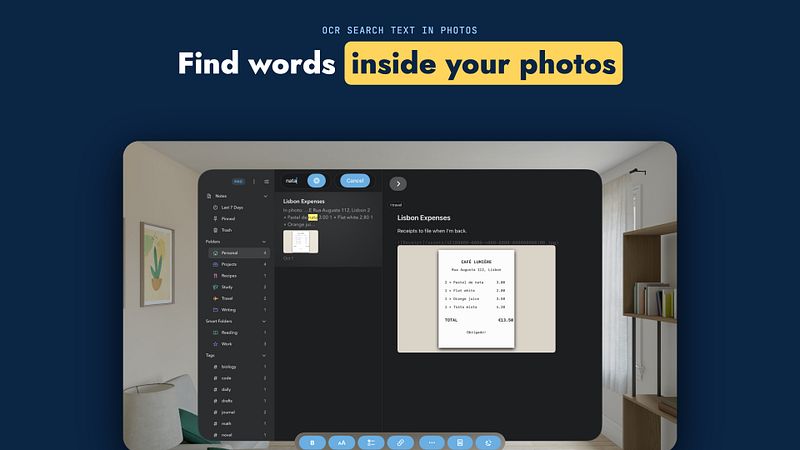Click the Notes label in sidebar
Image resolution: width=800 pixels, height=450 pixels.
[x=221, y=196]
